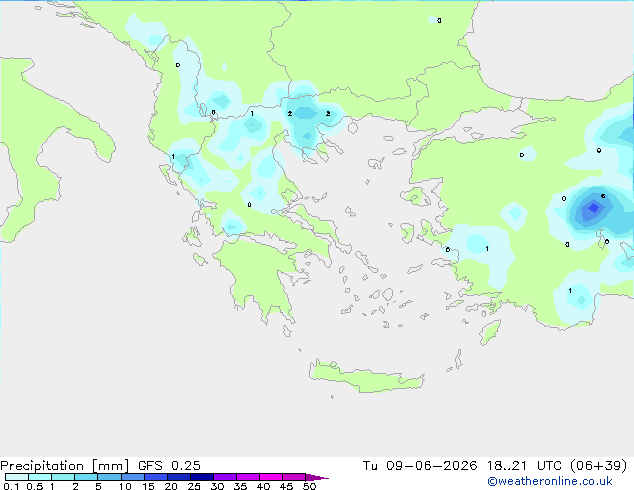Click the 25–30 mm dark navy legend box
The width and height of the screenshot is (634, 490).
(202, 477)
